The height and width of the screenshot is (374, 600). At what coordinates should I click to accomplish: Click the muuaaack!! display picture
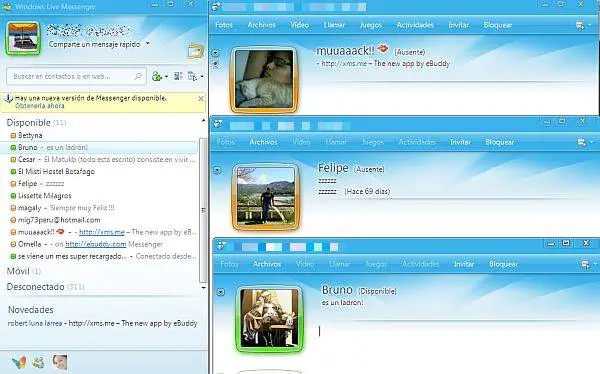coord(264,80)
